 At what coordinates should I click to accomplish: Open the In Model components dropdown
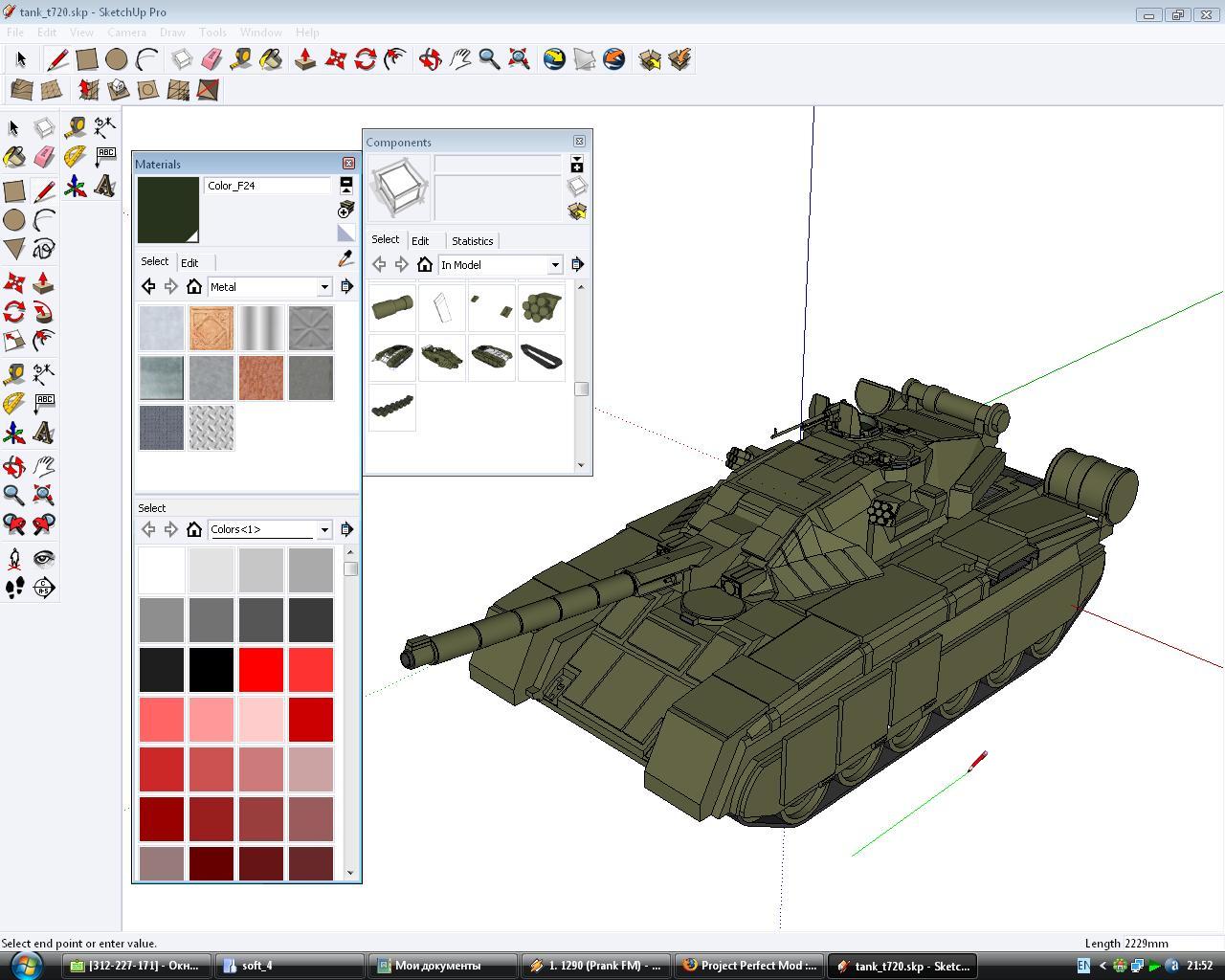point(554,265)
